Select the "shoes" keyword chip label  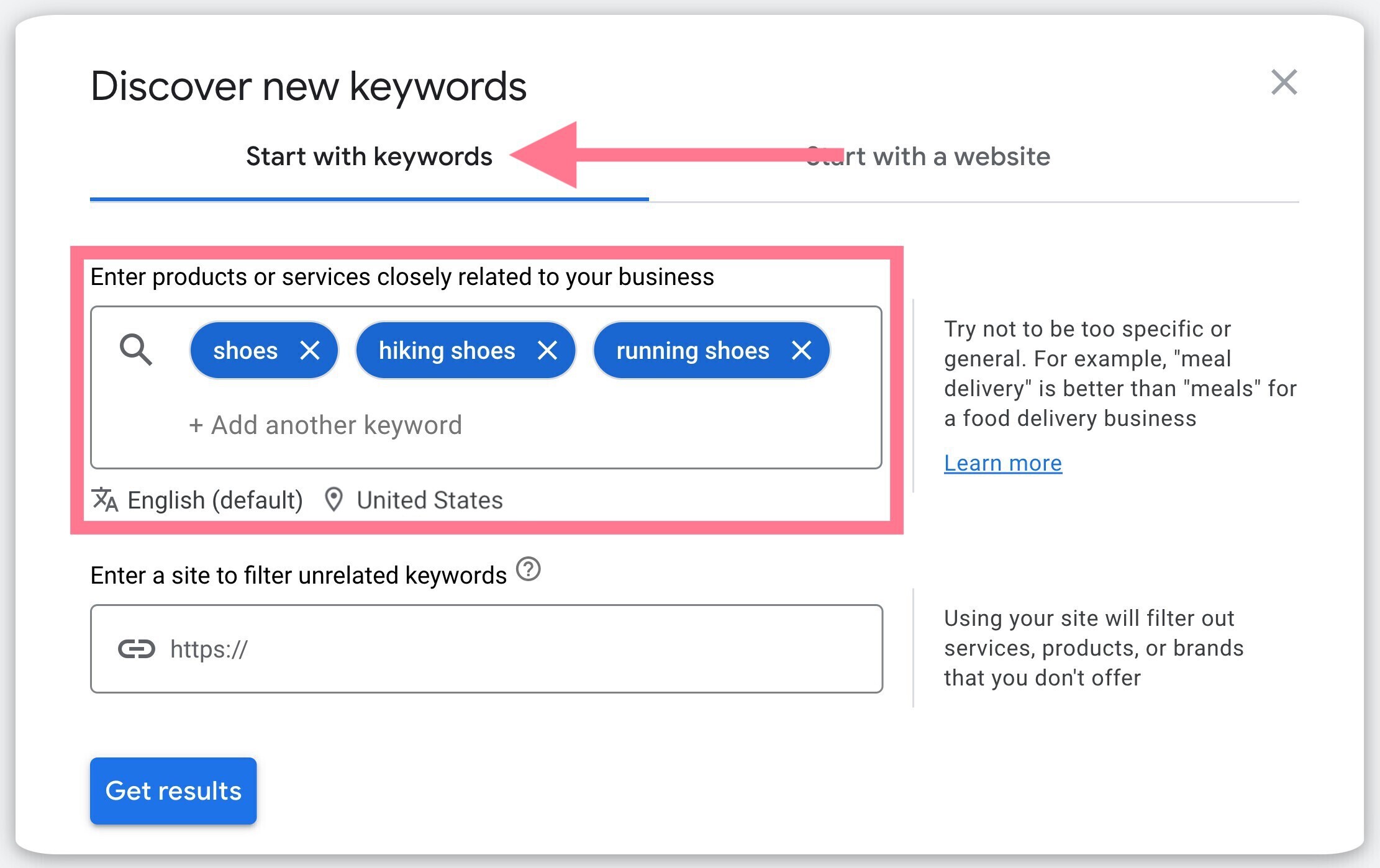[245, 351]
